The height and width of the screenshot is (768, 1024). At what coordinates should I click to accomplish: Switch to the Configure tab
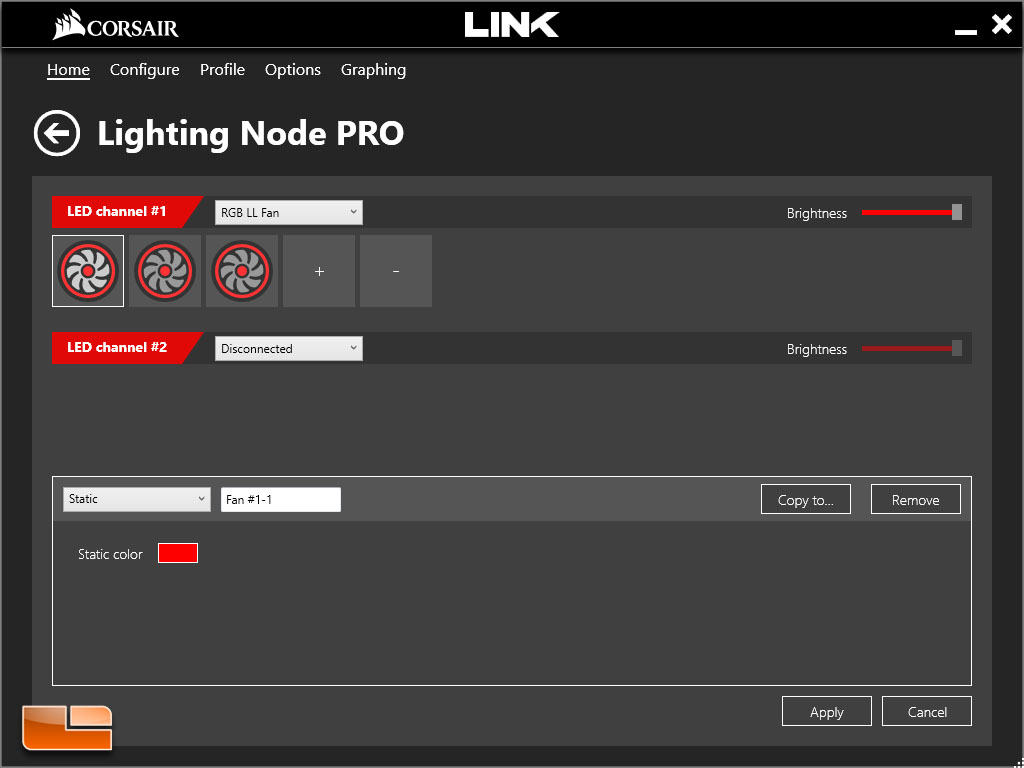pos(144,70)
